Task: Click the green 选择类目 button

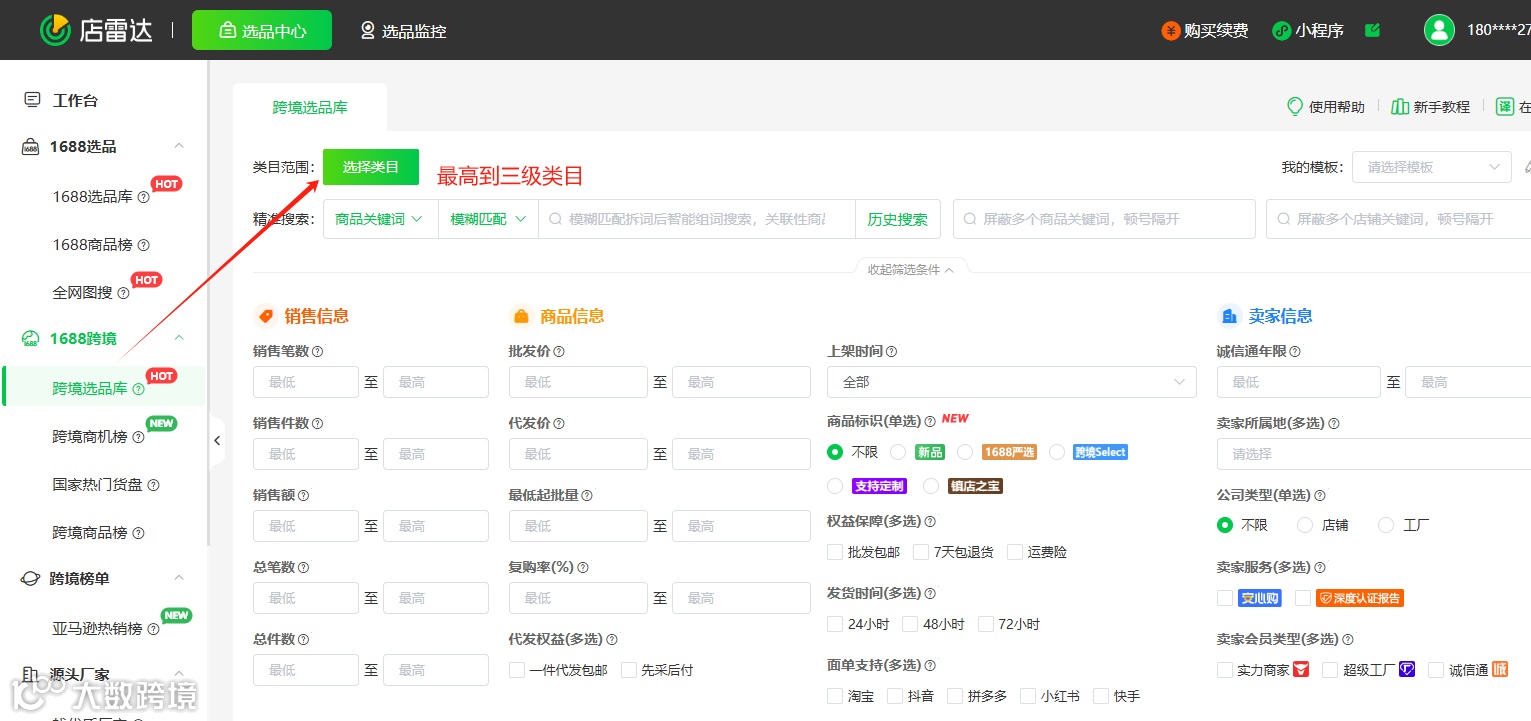Action: [371, 167]
